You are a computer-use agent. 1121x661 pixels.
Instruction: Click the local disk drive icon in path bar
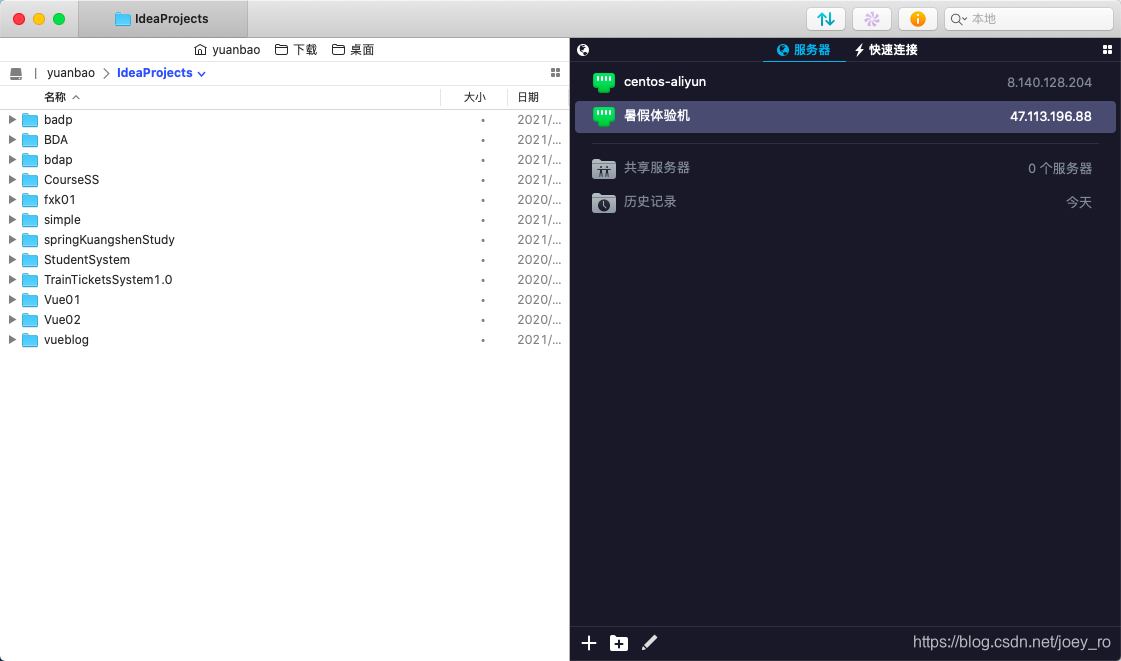pos(16,73)
